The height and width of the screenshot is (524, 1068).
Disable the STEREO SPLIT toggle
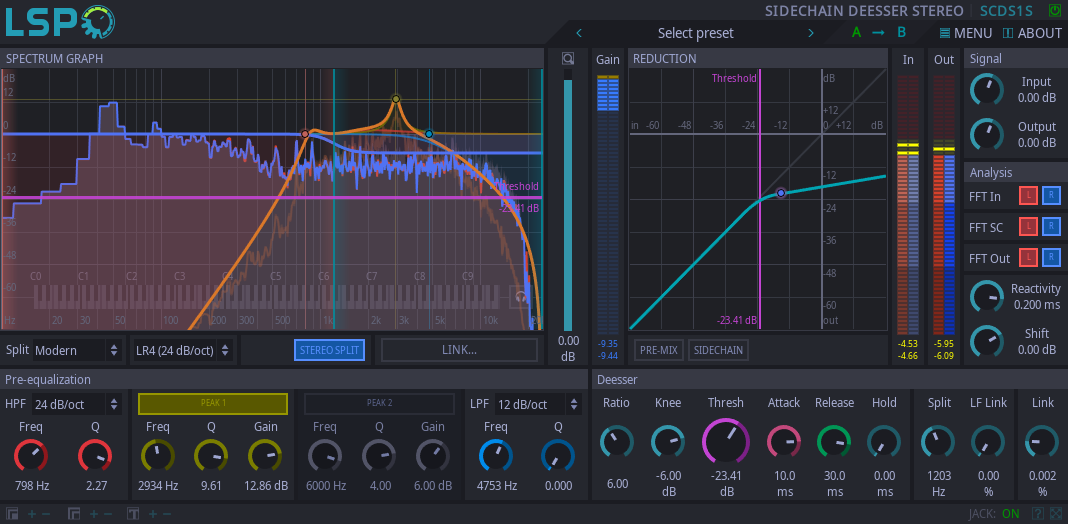pyautogui.click(x=330, y=350)
